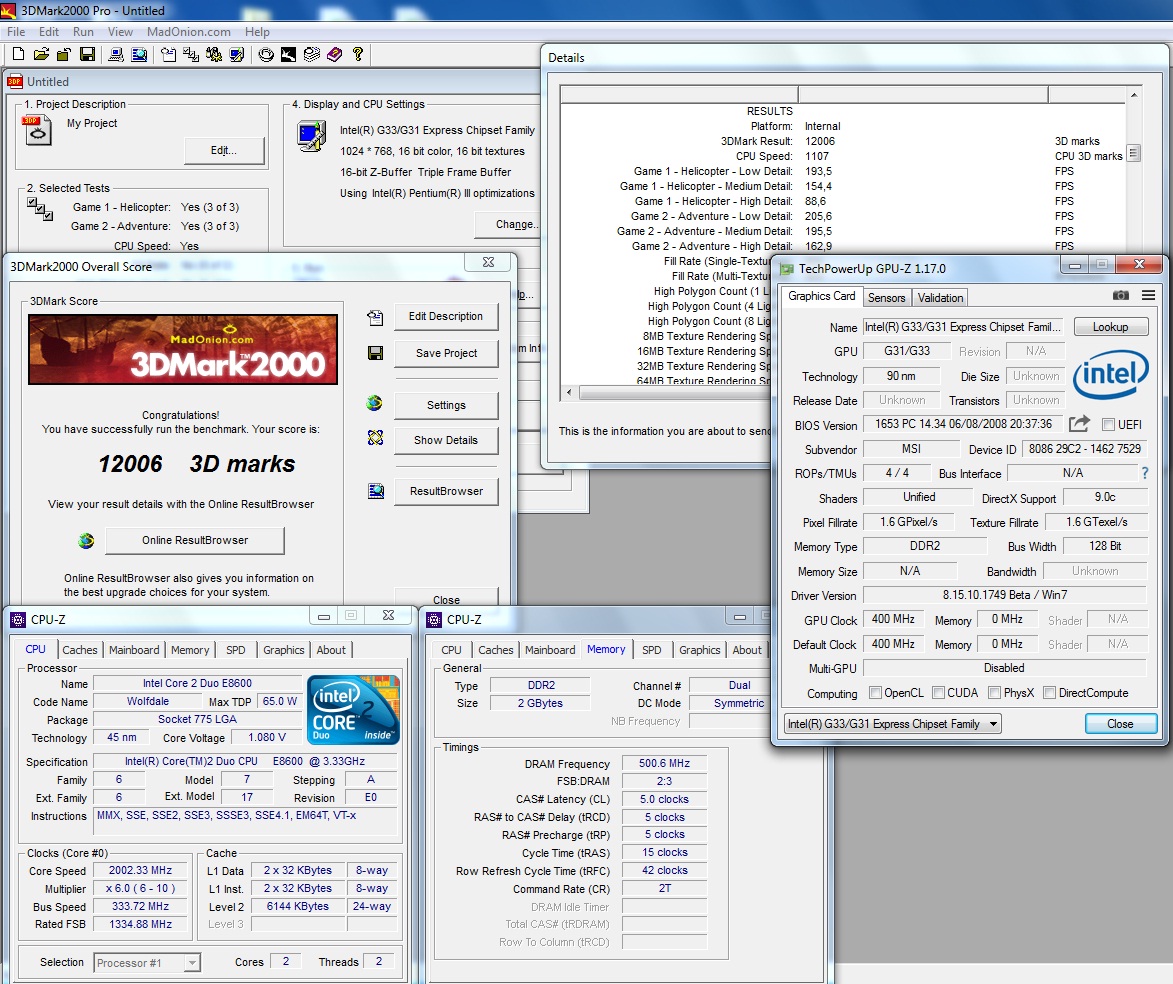Click the Driver Version field in GPU-Z
This screenshot has height=984, width=1173.
pos(1005,595)
